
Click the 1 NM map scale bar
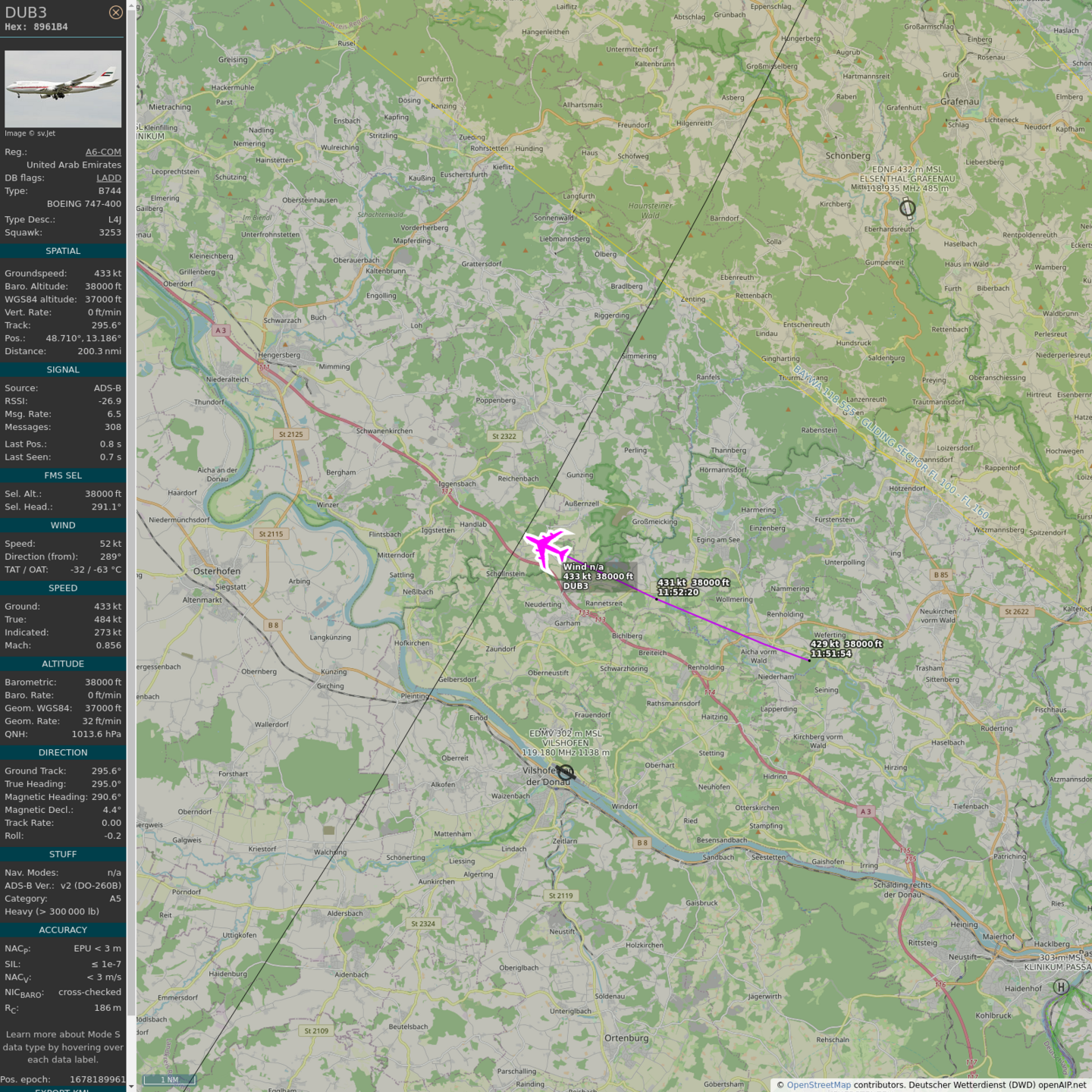(x=169, y=1080)
